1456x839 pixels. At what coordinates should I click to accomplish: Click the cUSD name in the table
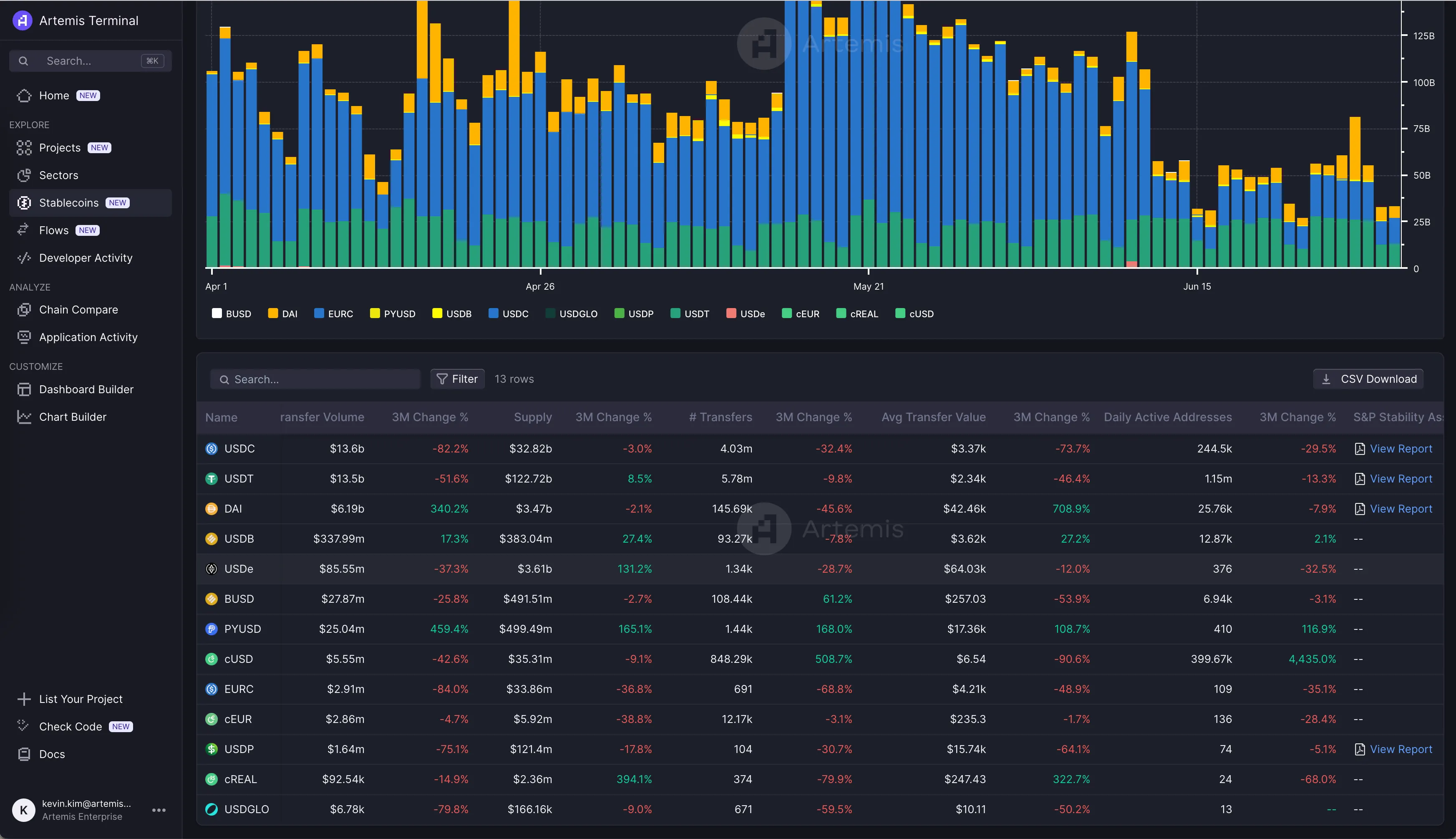pyautogui.click(x=239, y=659)
